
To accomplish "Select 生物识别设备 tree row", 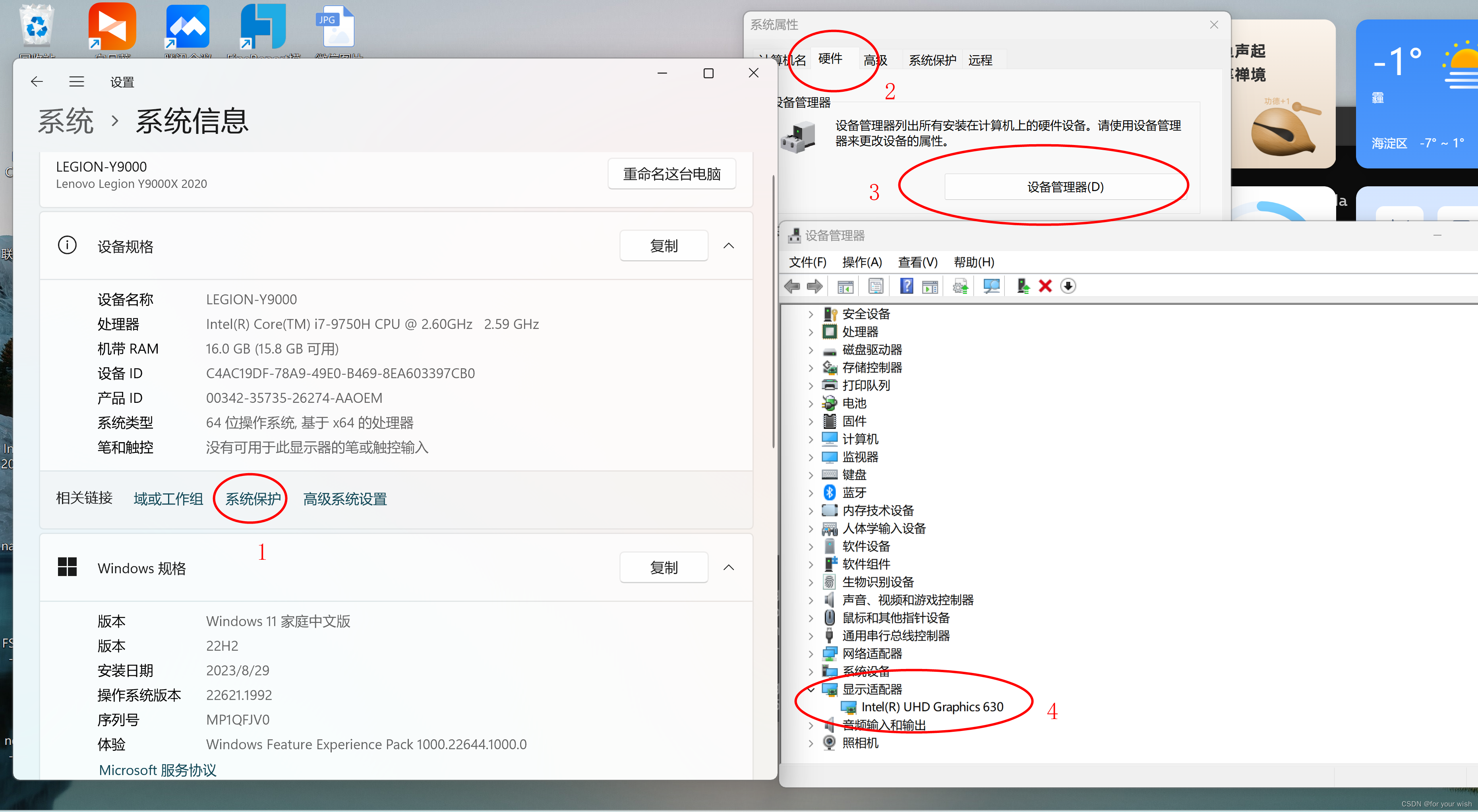I will pyautogui.click(x=878, y=582).
